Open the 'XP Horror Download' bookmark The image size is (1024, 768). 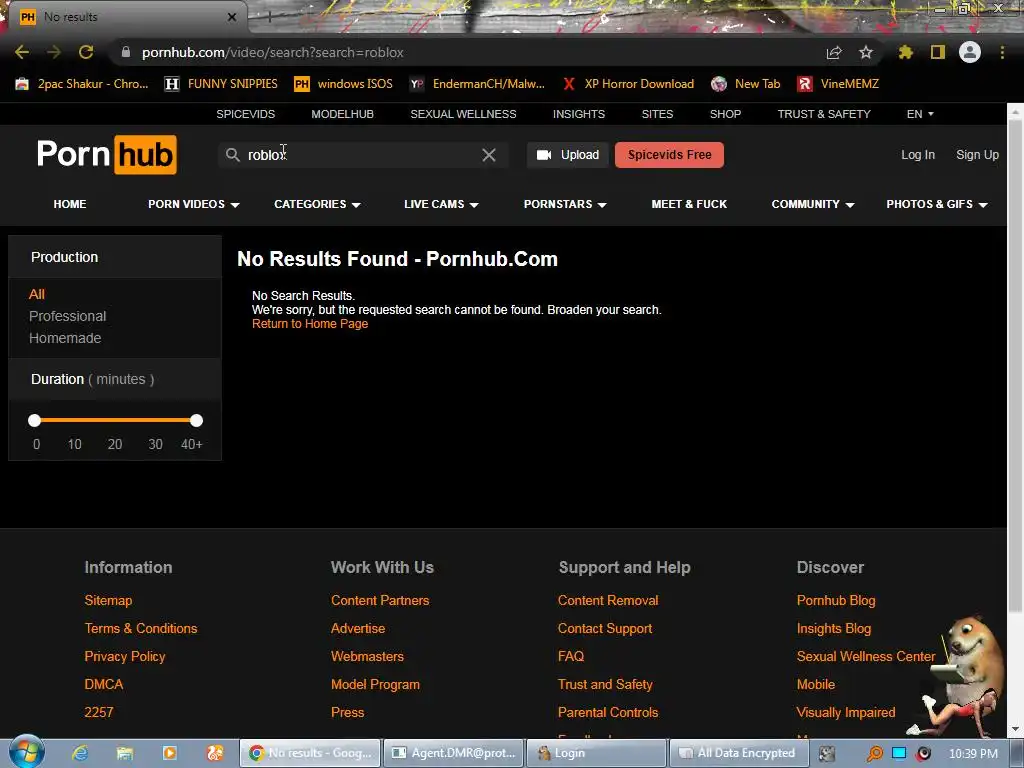[628, 84]
